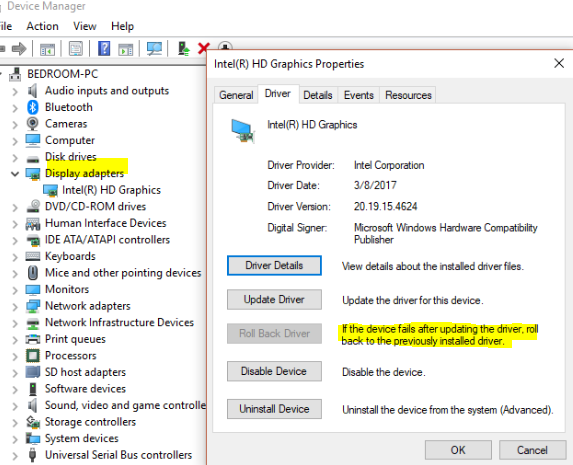
Task: Collapse the Display adapters node
Action: pos(15,174)
